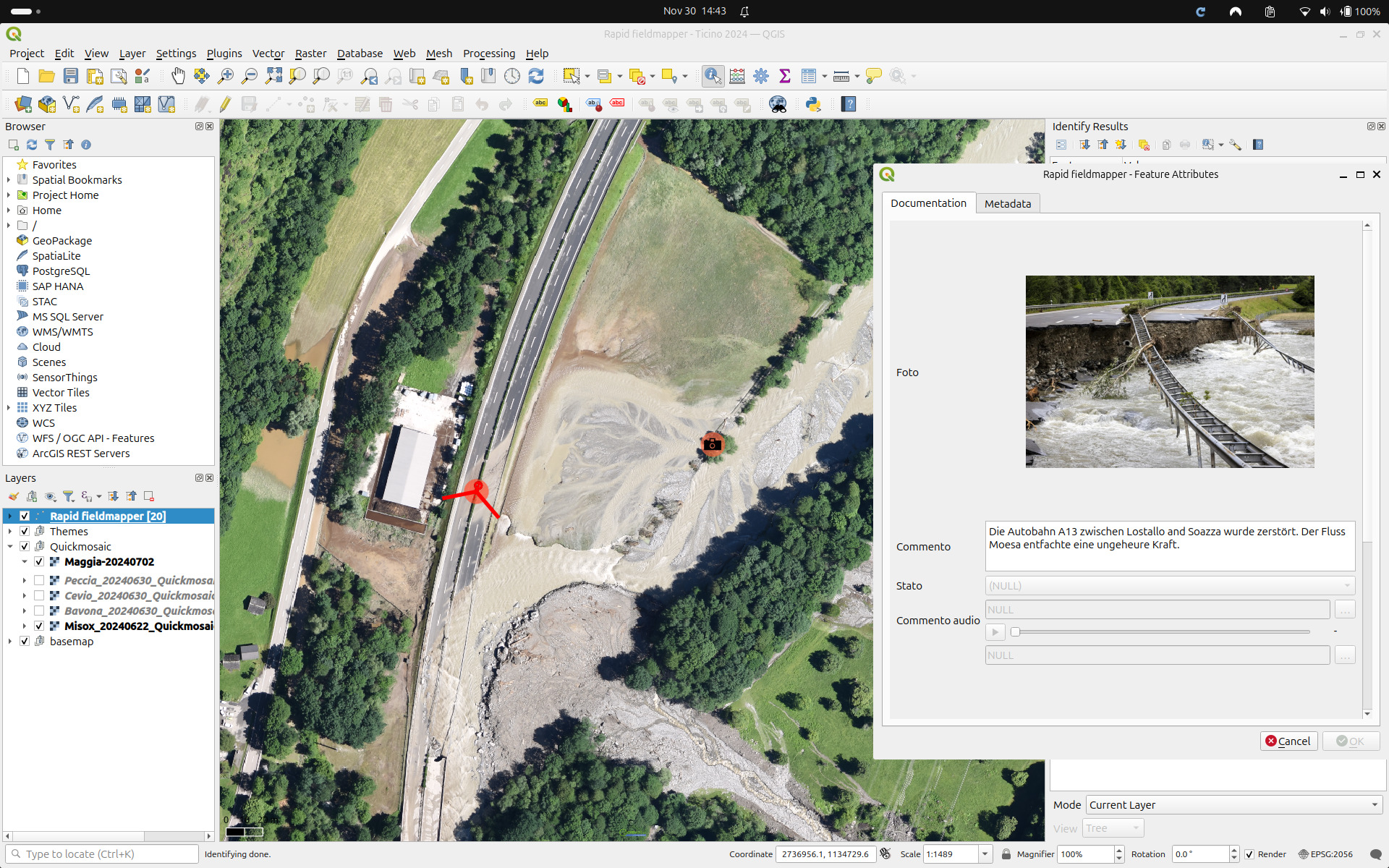The width and height of the screenshot is (1389, 868).
Task: Open the Python console icon
Action: tap(813, 104)
